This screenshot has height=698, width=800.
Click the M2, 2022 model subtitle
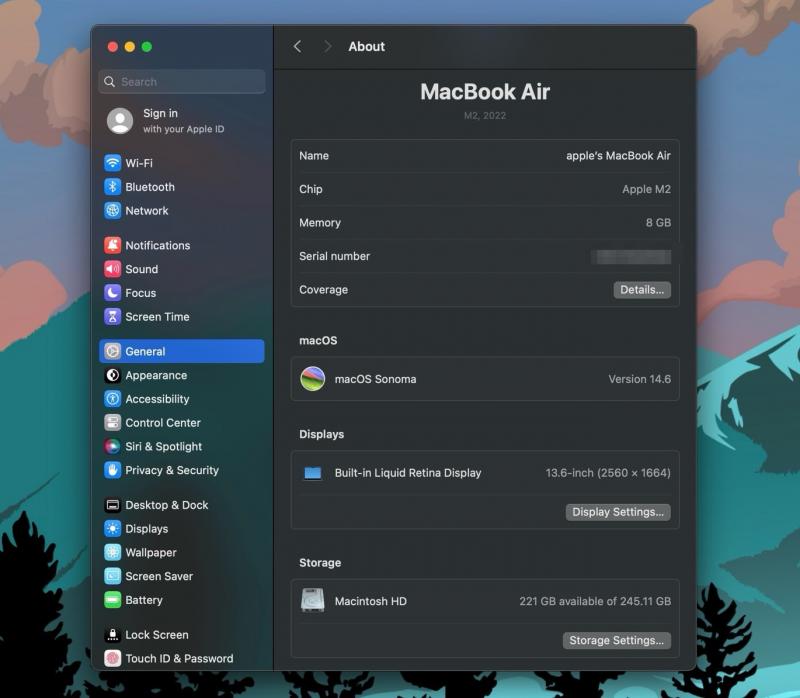coord(485,115)
